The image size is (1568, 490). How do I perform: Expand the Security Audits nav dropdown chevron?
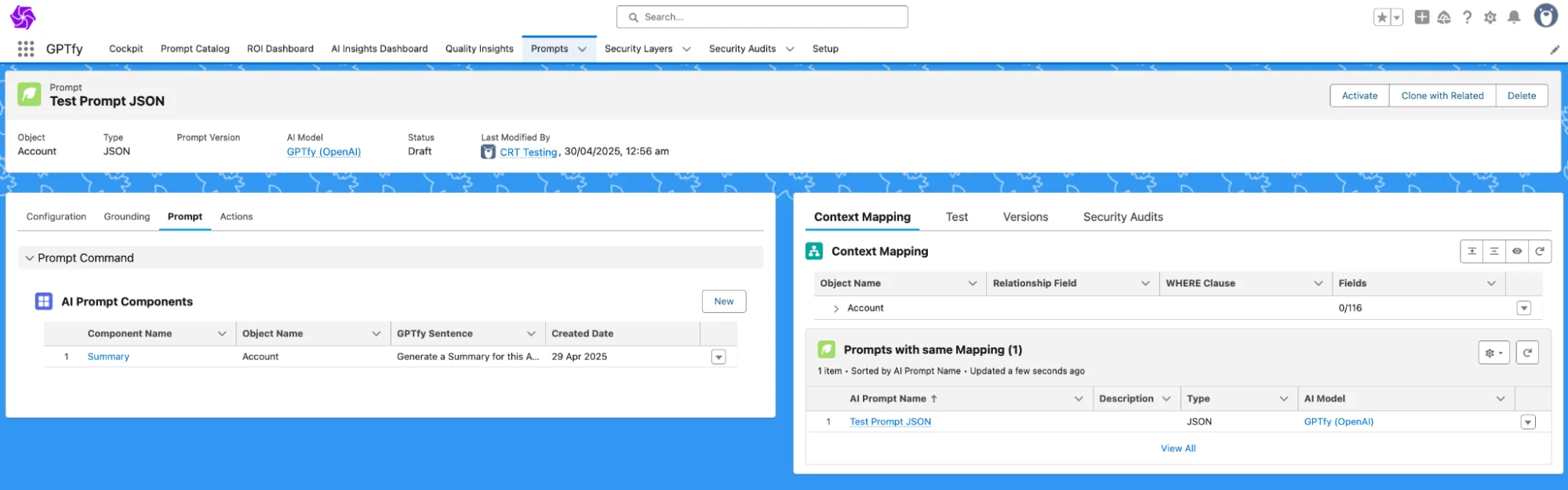790,49
